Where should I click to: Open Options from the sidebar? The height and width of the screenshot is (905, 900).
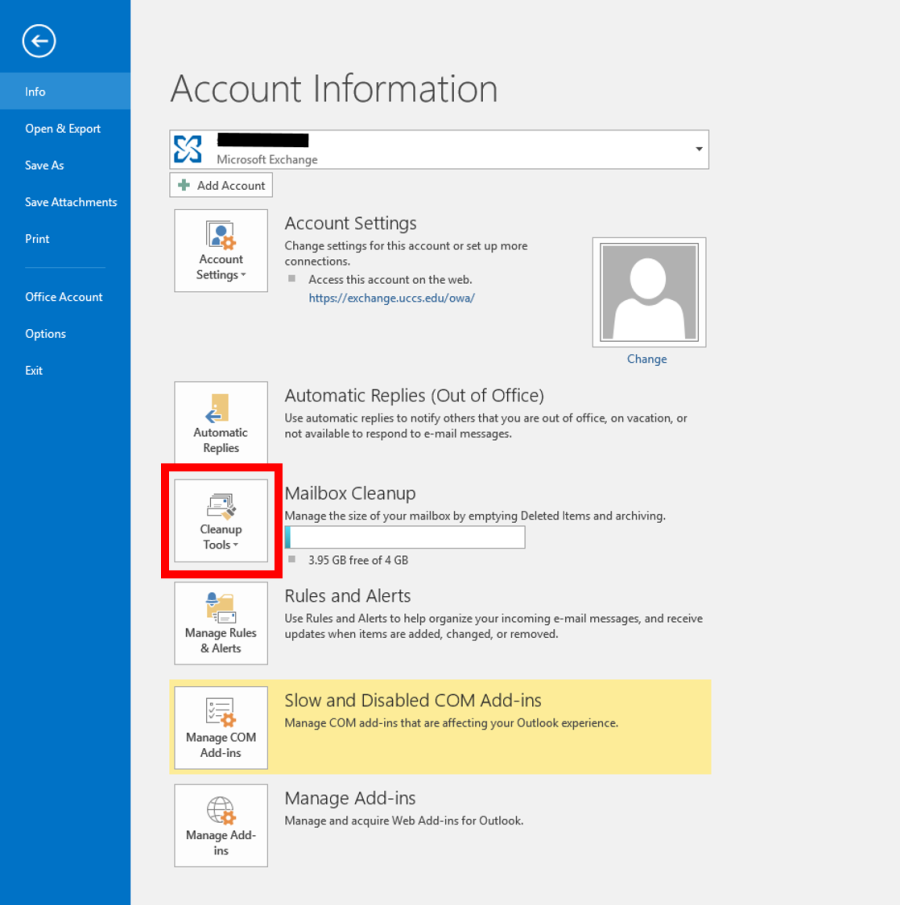coord(65,334)
